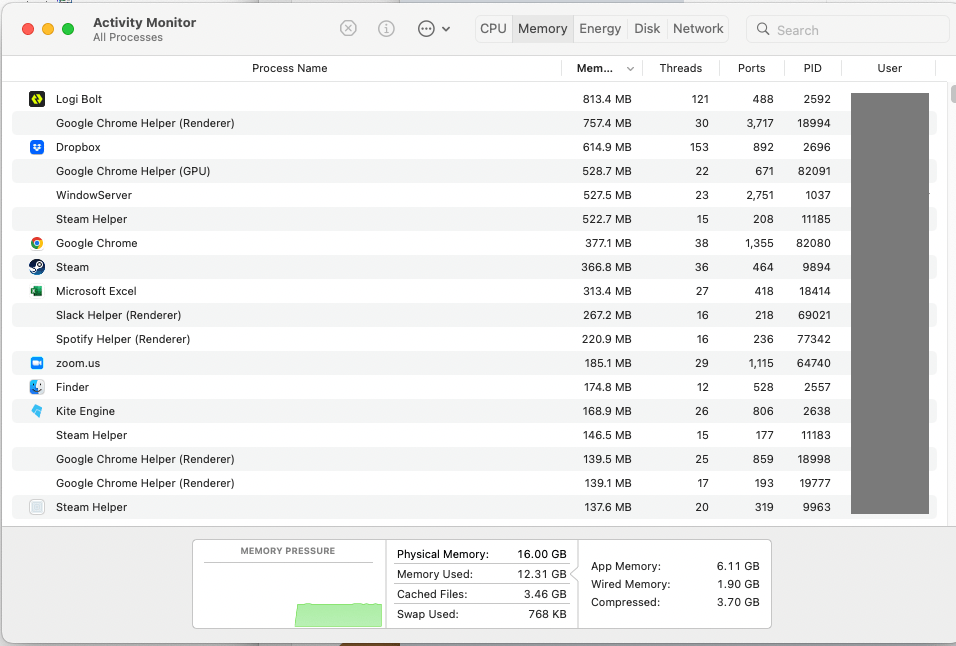
Task: Click the Microsoft Excel icon
Action: [35, 290]
